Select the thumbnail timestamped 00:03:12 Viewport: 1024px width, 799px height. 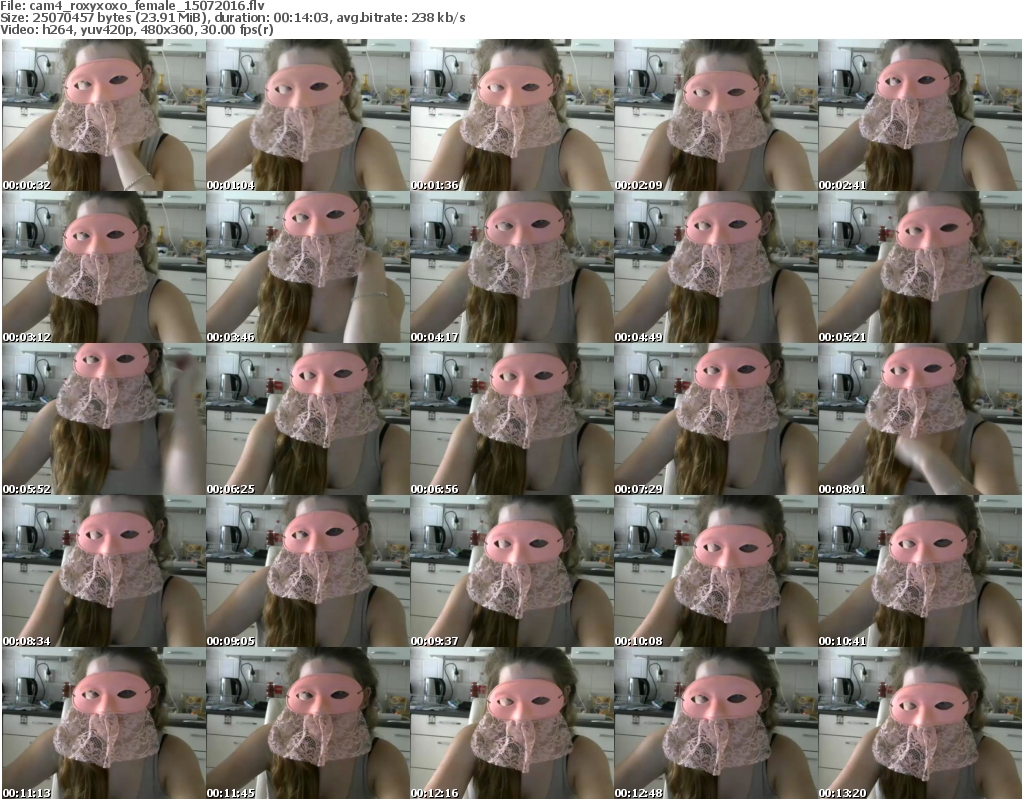click(104, 267)
